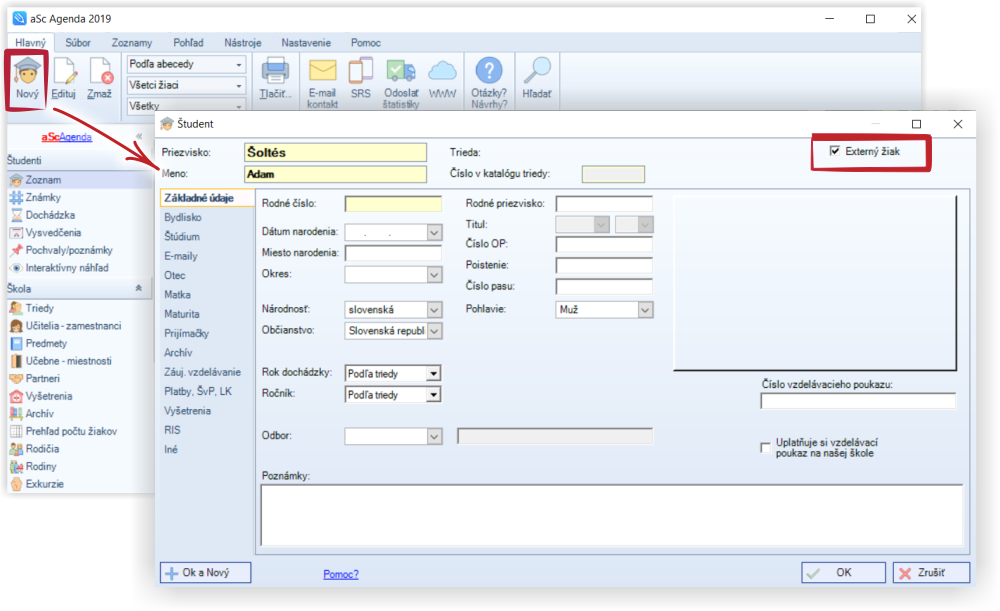The height and width of the screenshot is (611, 1000).
Task: Click the Rodné číslo input field
Action: tap(393, 204)
